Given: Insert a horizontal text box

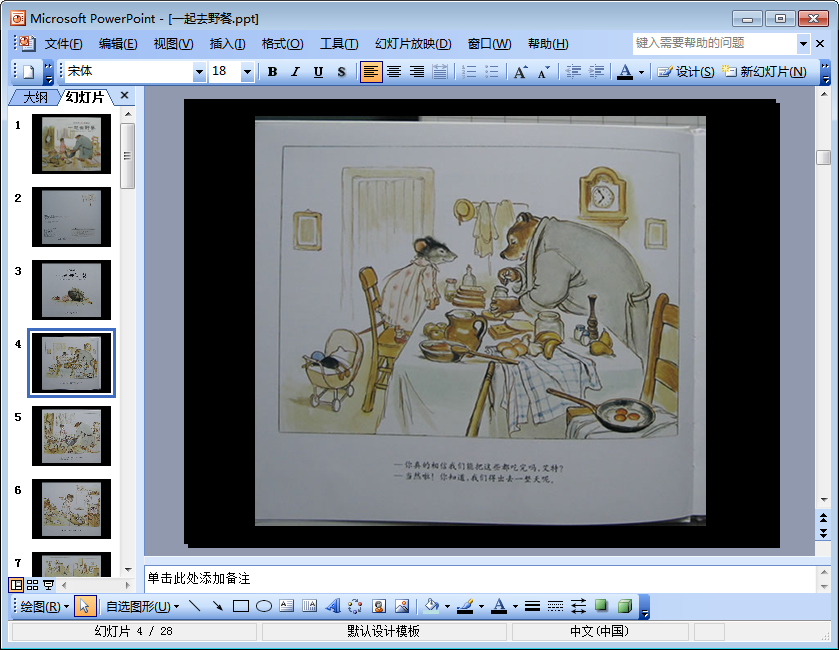Looking at the screenshot, I should 287,607.
